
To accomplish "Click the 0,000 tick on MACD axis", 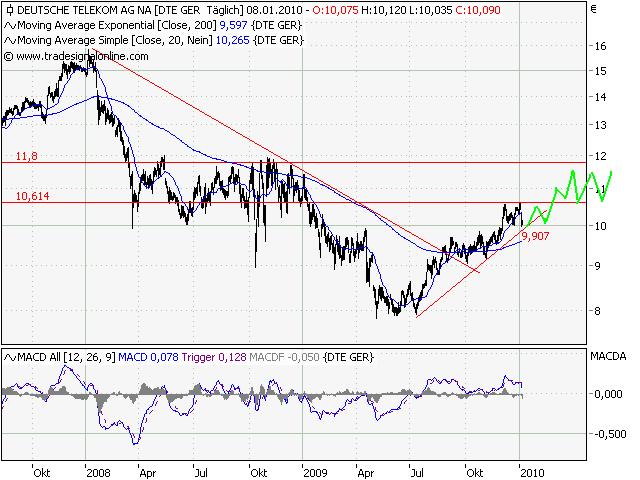I will (x=608, y=394).
